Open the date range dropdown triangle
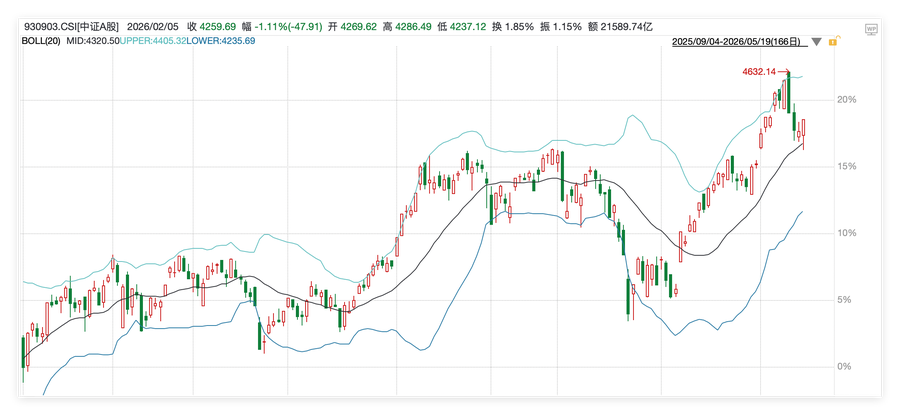This screenshot has width=900, height=415. 816,42
